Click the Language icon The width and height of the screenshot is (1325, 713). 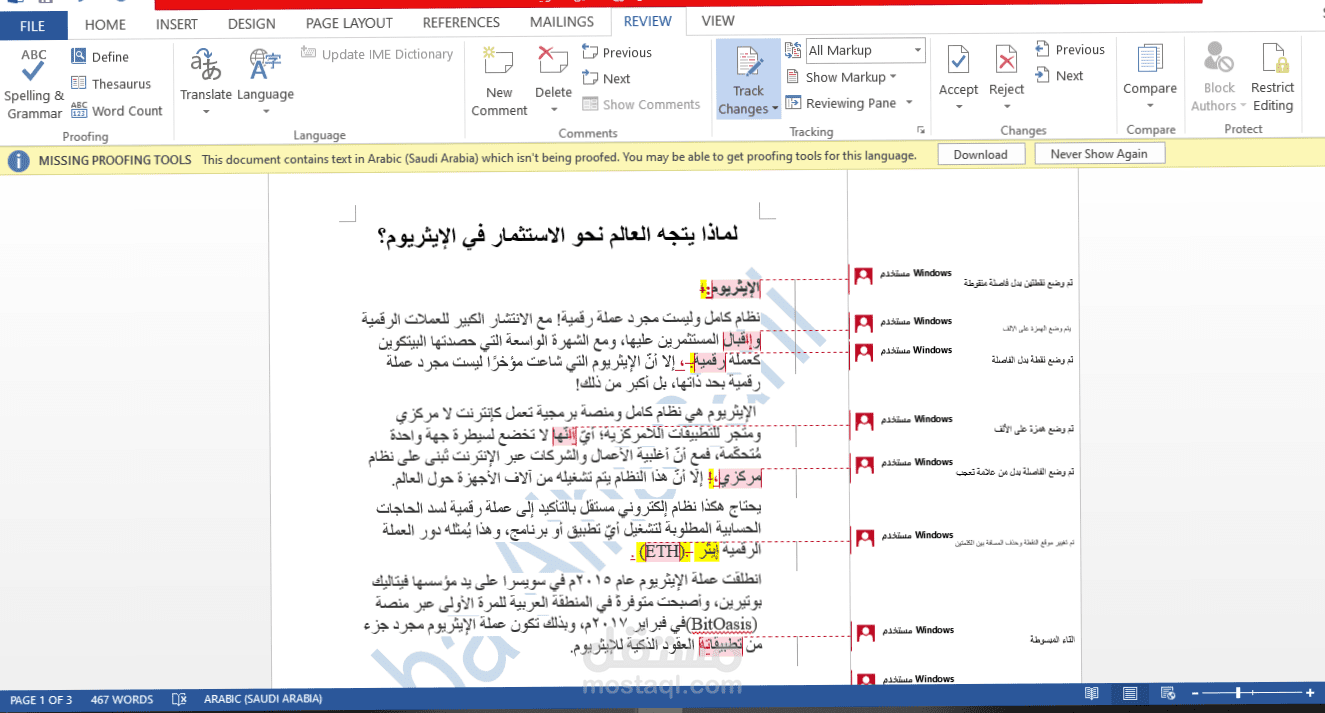click(265, 65)
